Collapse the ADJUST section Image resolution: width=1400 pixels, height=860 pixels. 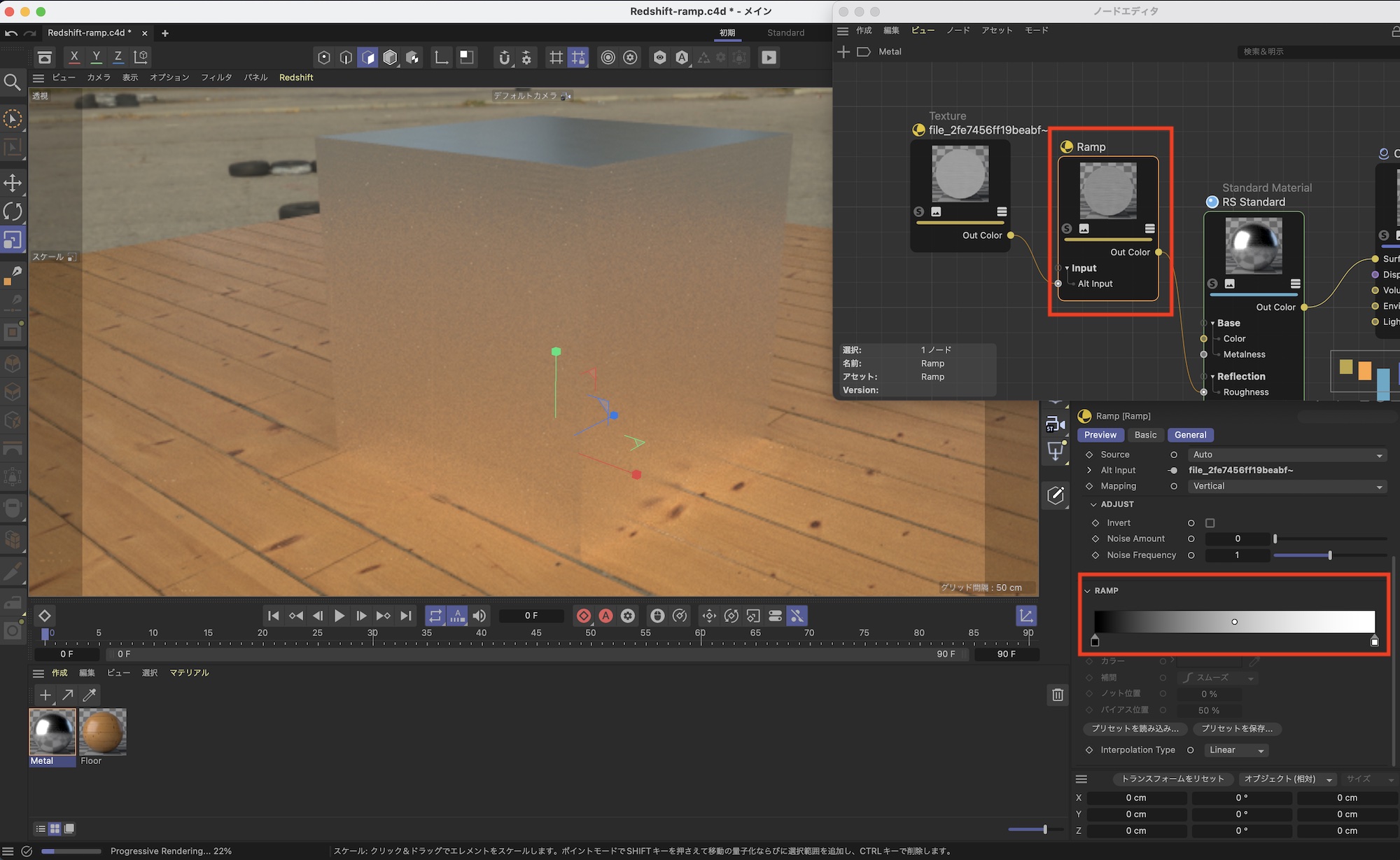1094,504
